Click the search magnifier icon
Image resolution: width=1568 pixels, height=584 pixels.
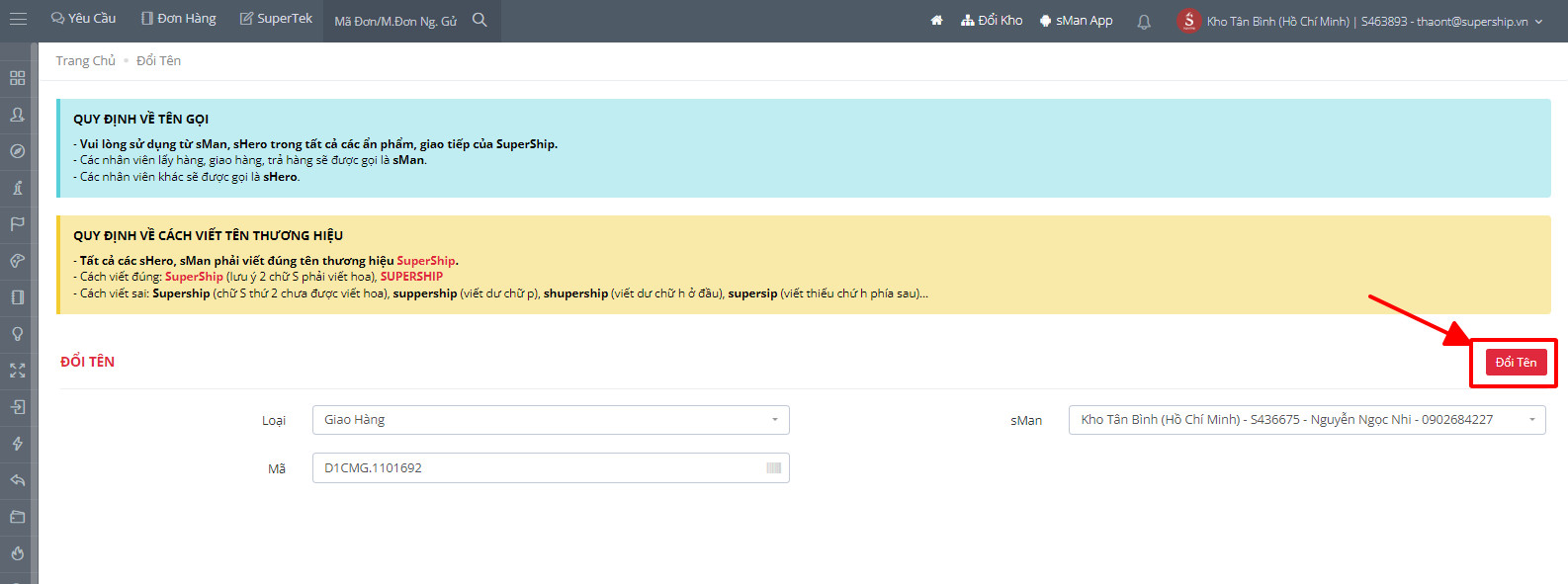(x=479, y=20)
